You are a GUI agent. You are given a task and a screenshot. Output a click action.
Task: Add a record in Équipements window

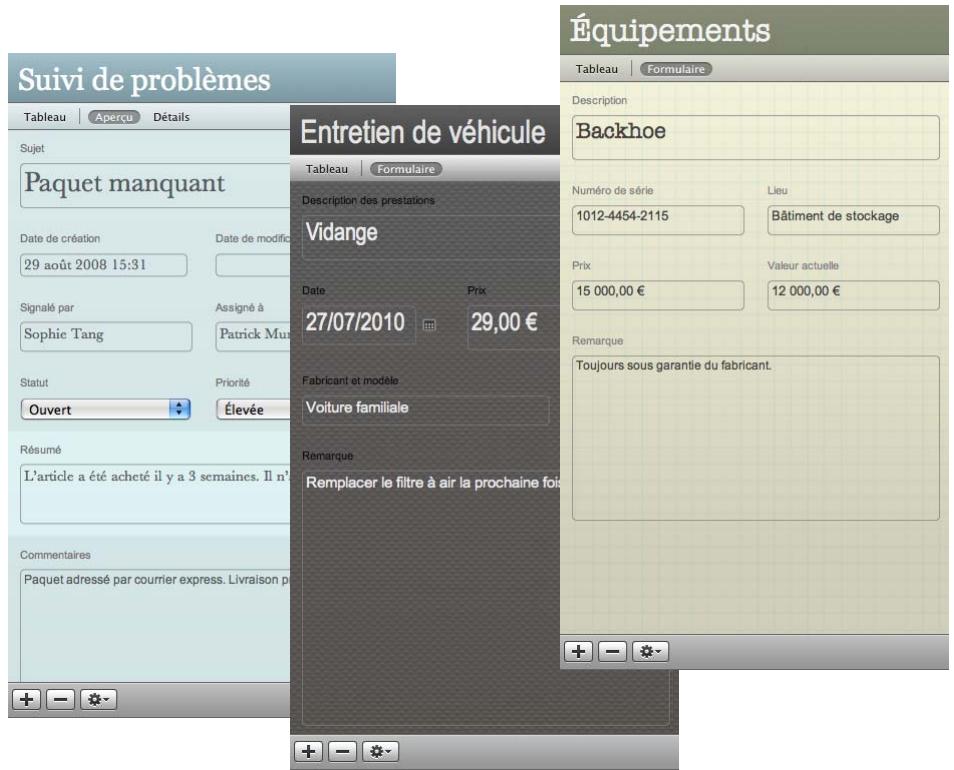[x=579, y=651]
